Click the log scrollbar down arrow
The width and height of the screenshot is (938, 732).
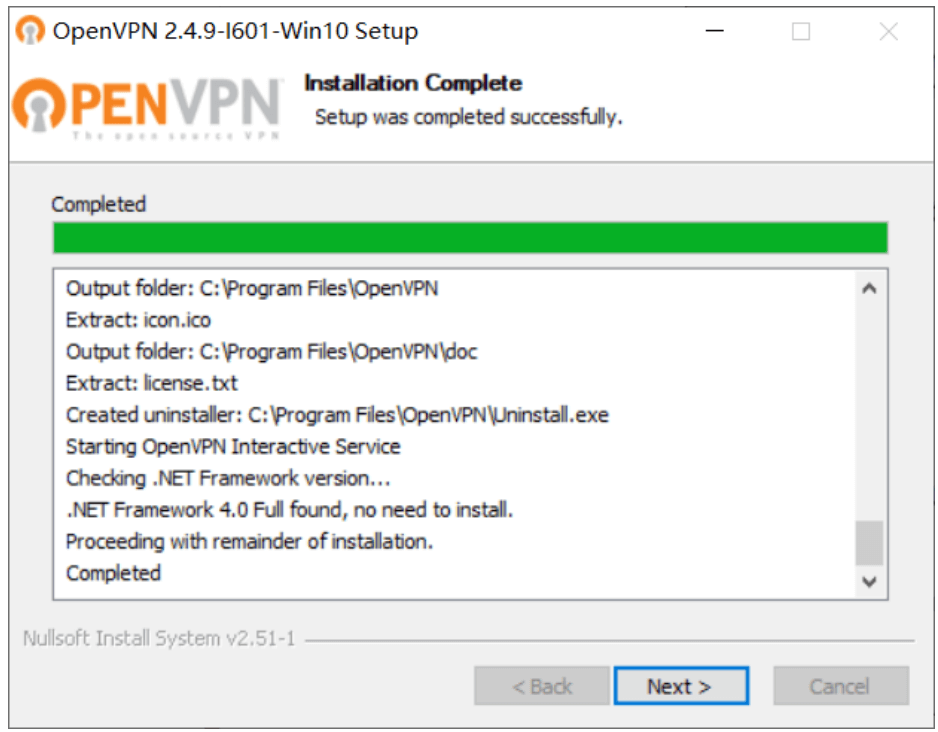pyautogui.click(x=869, y=581)
